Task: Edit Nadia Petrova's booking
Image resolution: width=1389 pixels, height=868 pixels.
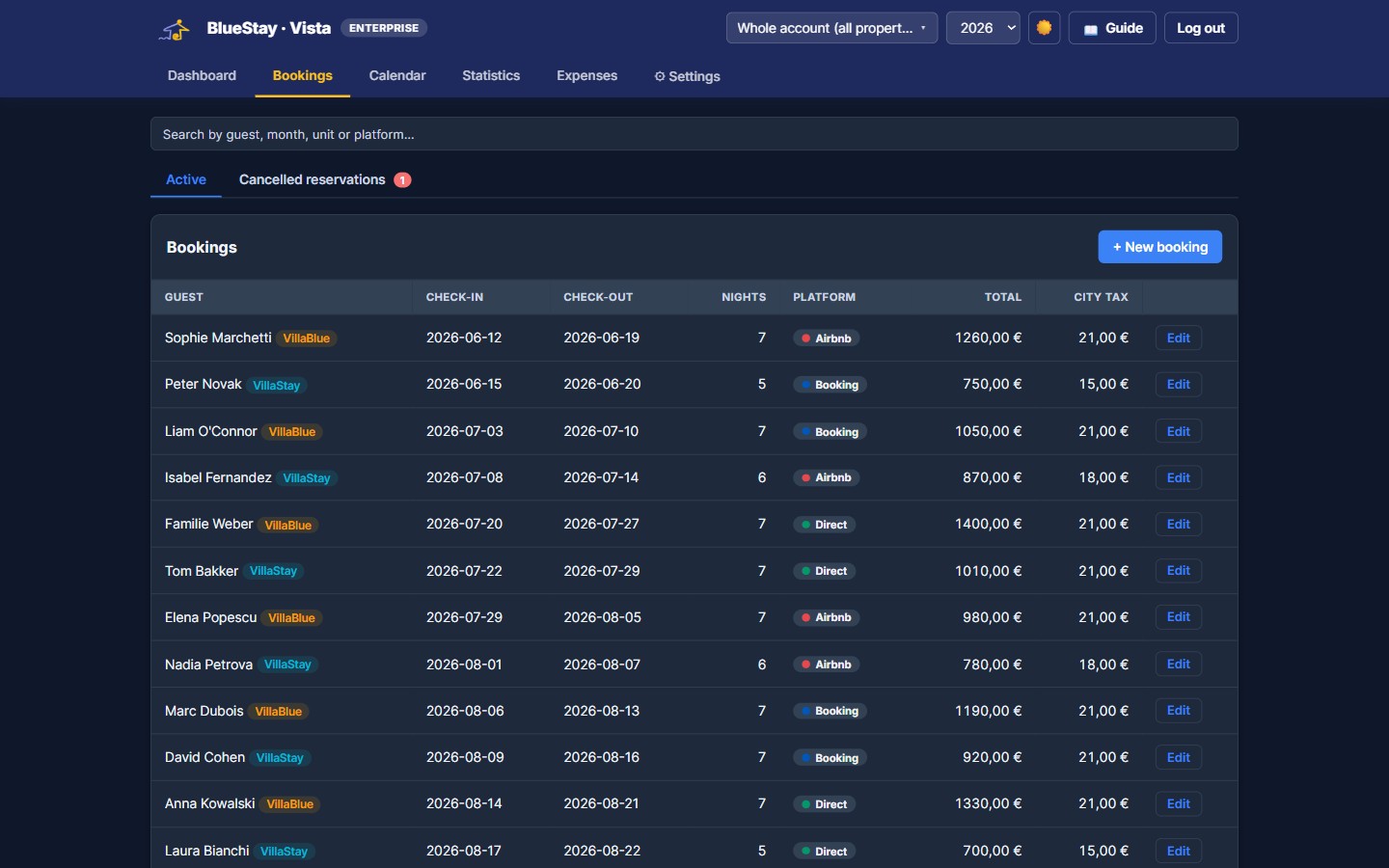Action: coord(1178,664)
